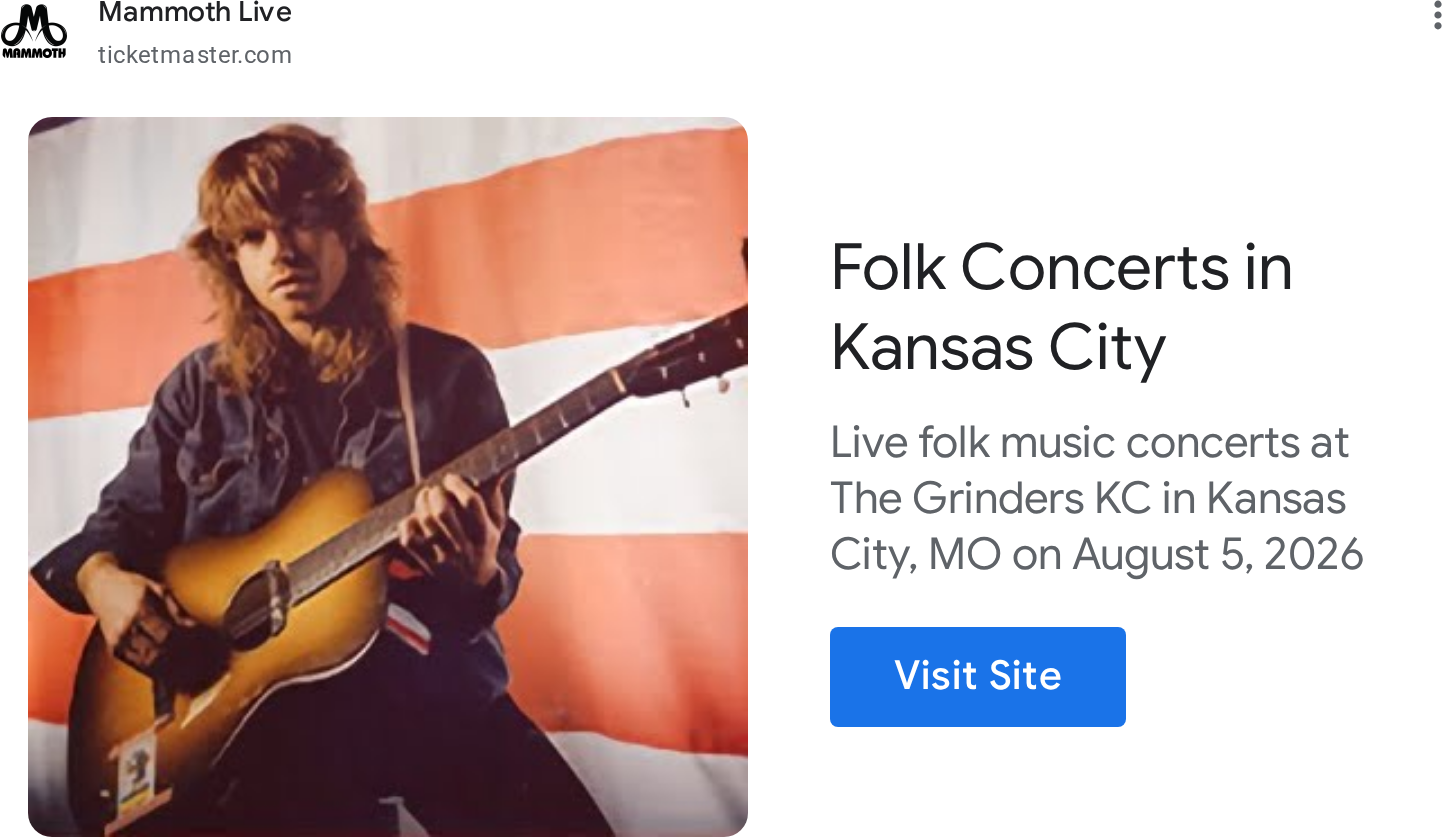The height and width of the screenshot is (837, 1442).
Task: Click the Mammoth advertiser logo
Action: pyautogui.click(x=34, y=31)
